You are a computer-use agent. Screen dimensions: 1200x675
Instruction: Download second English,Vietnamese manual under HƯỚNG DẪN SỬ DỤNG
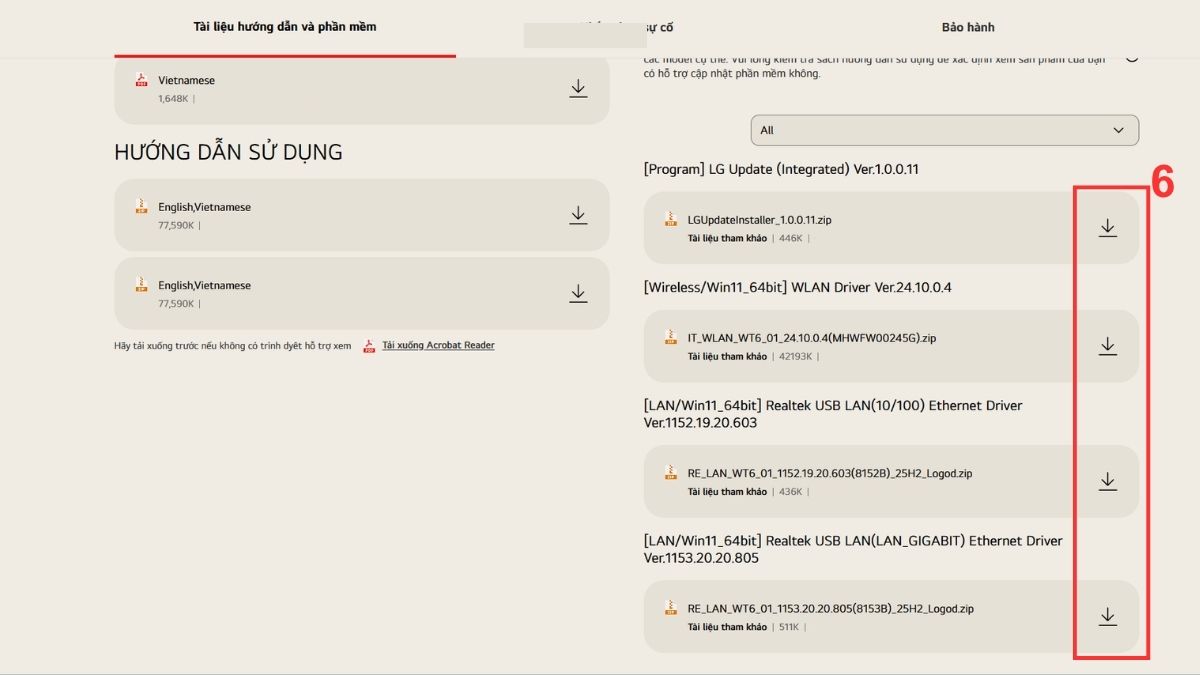(578, 293)
